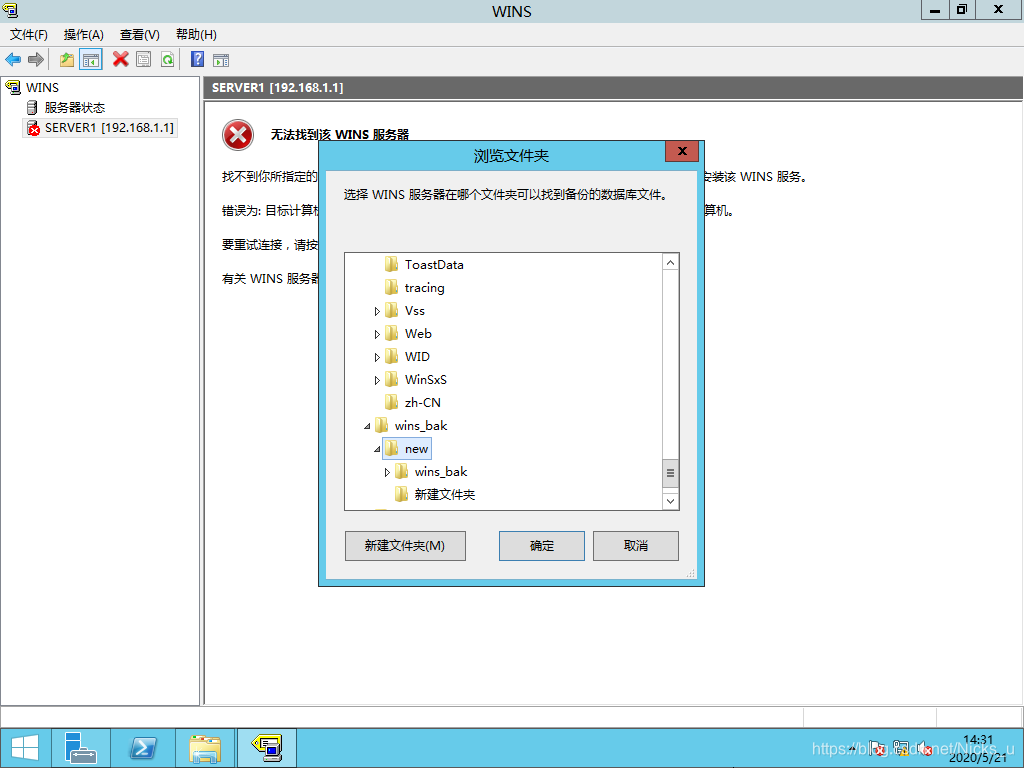Expand the Vss folder arrow

click(x=377, y=312)
